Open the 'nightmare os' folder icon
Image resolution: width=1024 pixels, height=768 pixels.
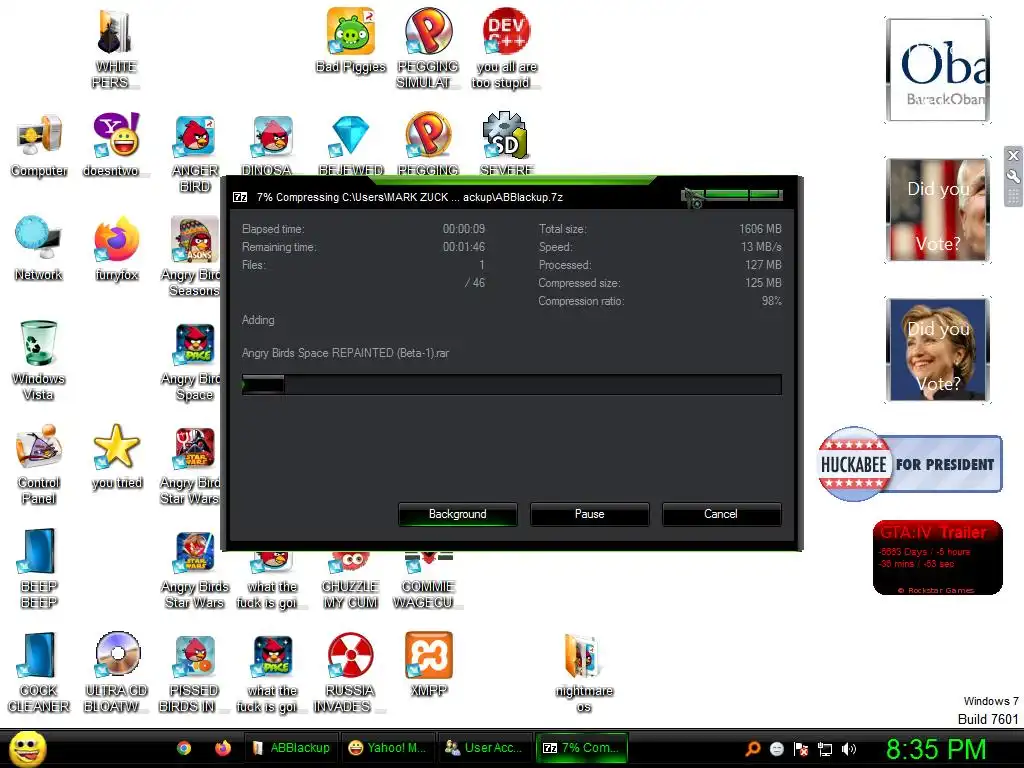(x=583, y=674)
